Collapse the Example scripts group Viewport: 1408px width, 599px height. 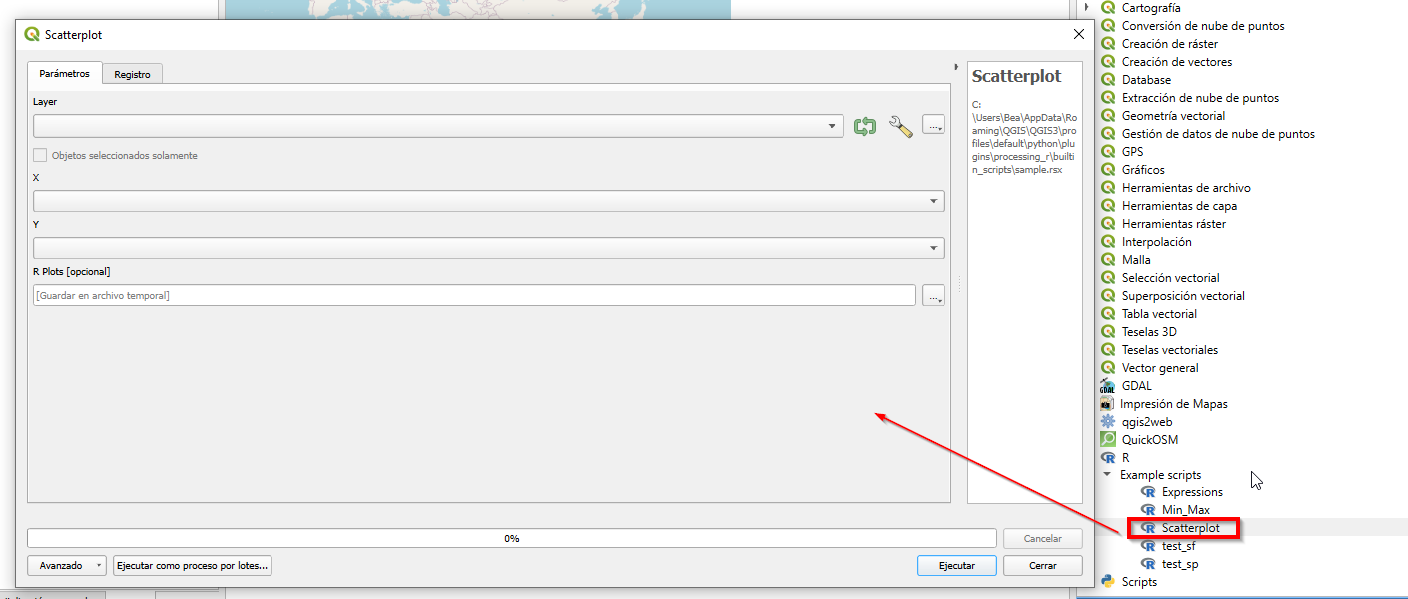1107,475
